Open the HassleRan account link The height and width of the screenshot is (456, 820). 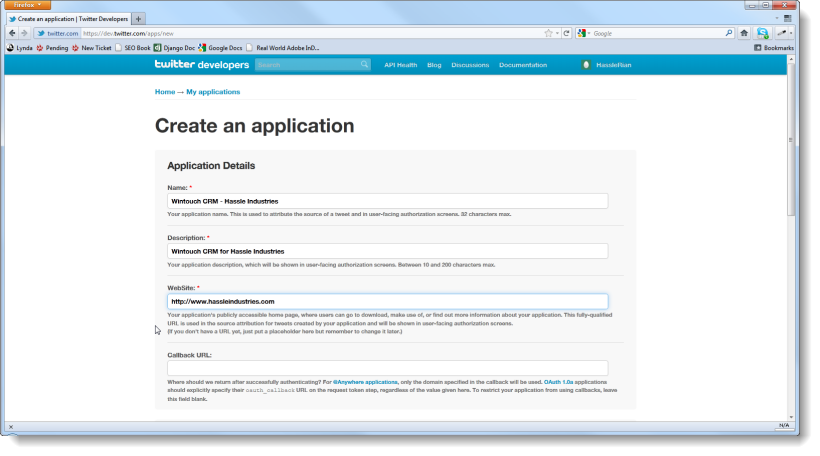click(614, 65)
